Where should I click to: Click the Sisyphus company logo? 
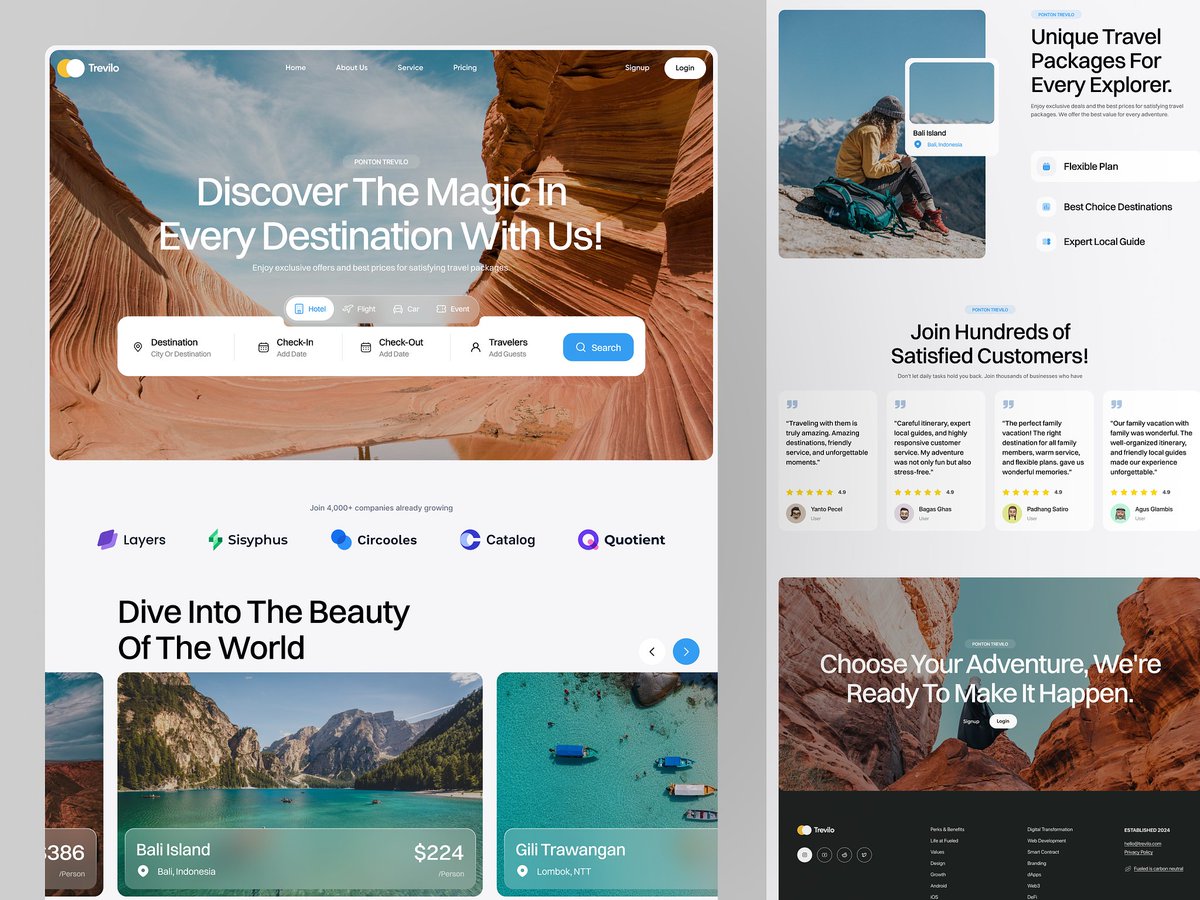(x=248, y=540)
